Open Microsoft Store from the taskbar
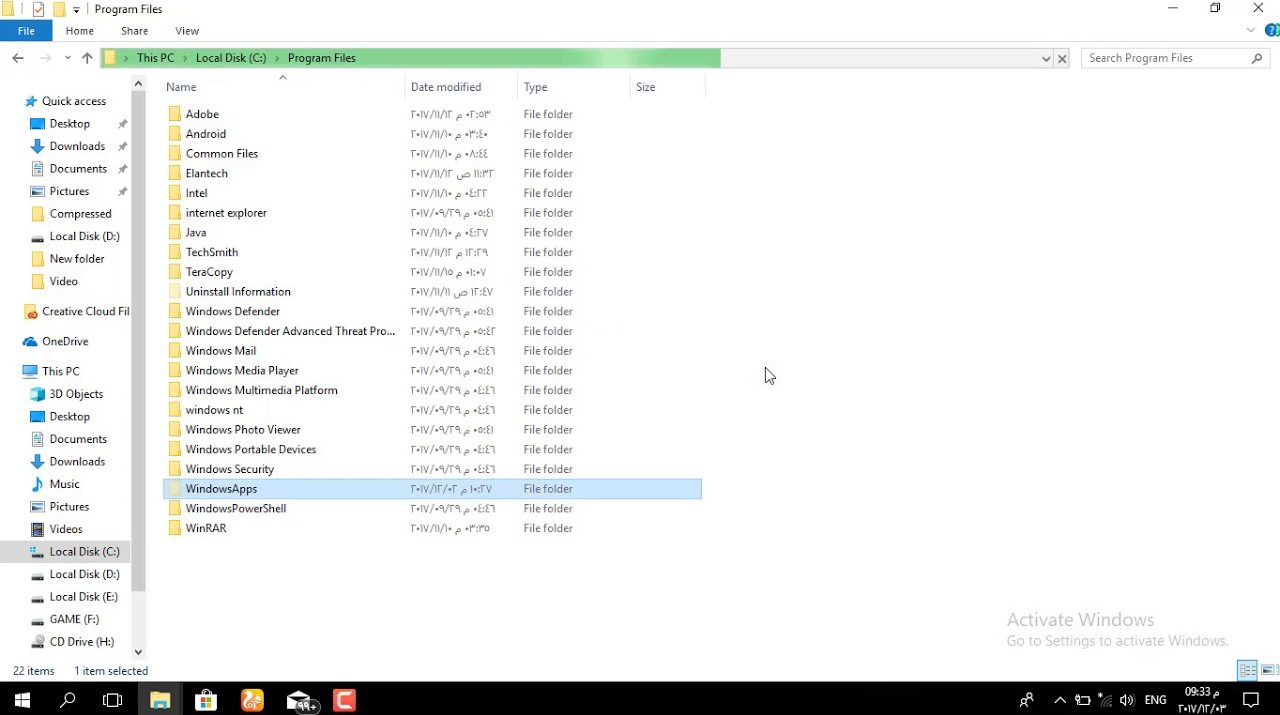Screen dimensions: 1280x715 [x=206, y=700]
